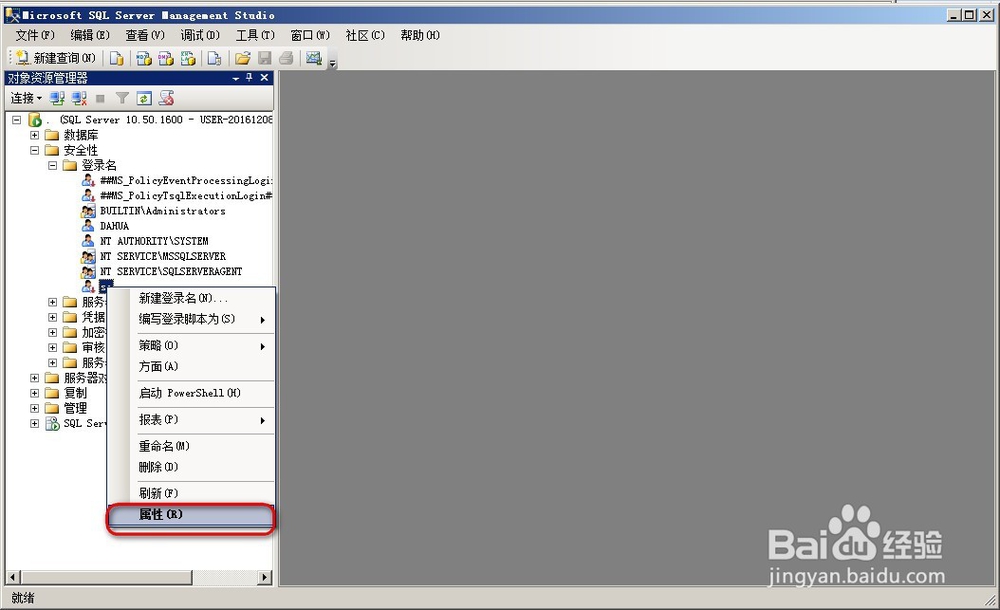The width and height of the screenshot is (1000, 610).
Task: Select login NT AUTHORITY\SYSTEM
Action: coord(154,241)
